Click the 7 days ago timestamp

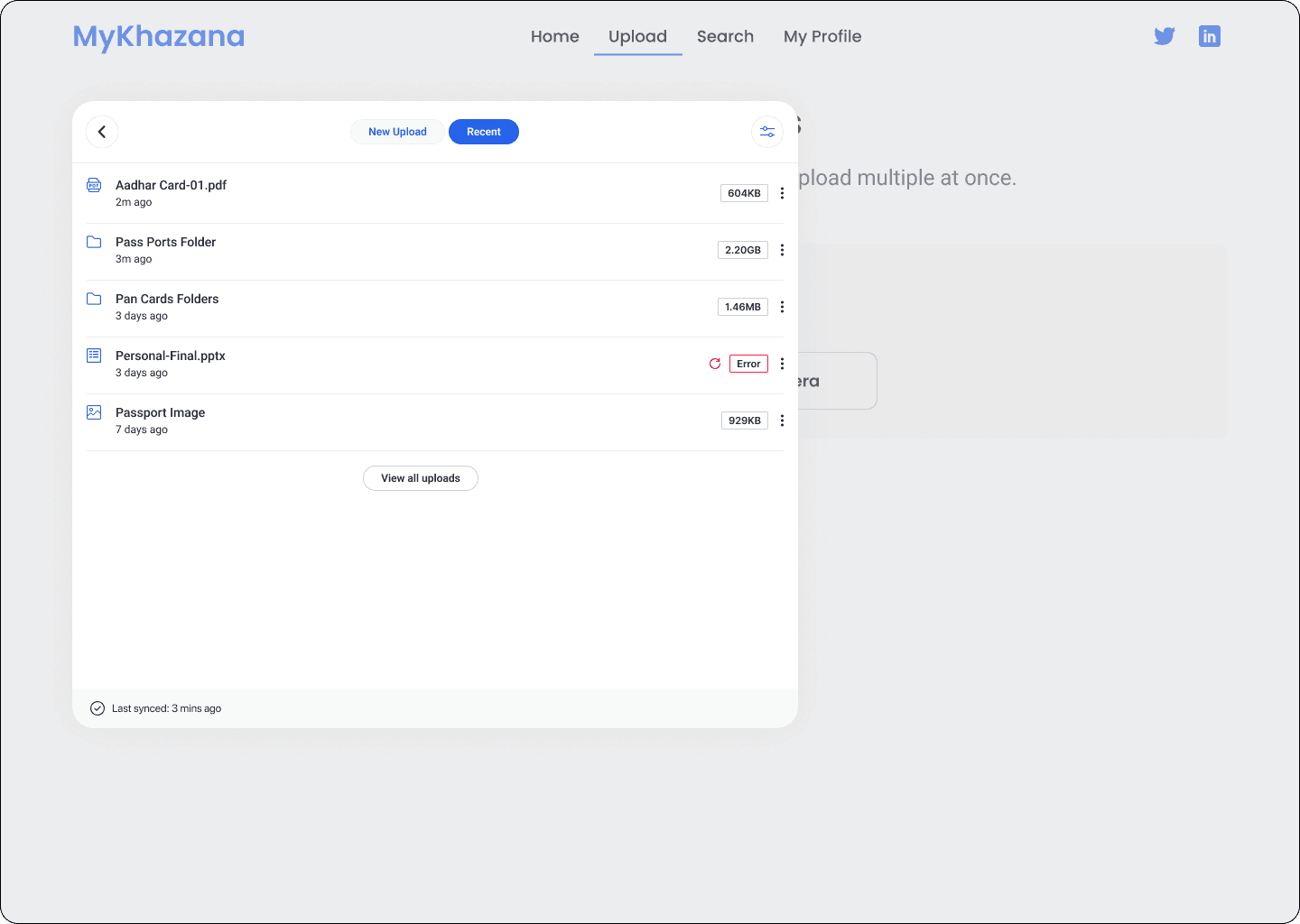142,430
